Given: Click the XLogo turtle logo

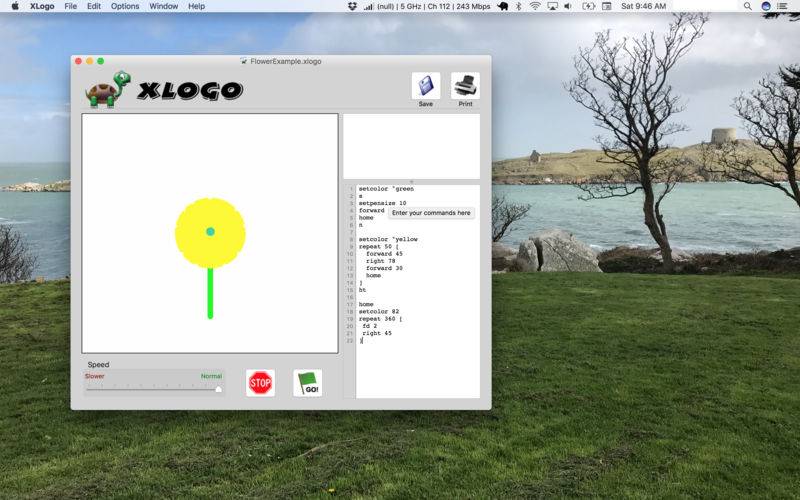Looking at the screenshot, I should point(105,89).
